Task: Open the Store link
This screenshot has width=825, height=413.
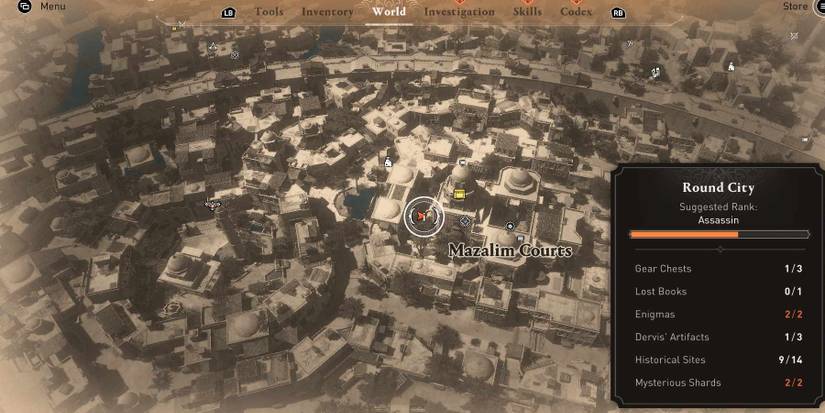Action: [794, 6]
